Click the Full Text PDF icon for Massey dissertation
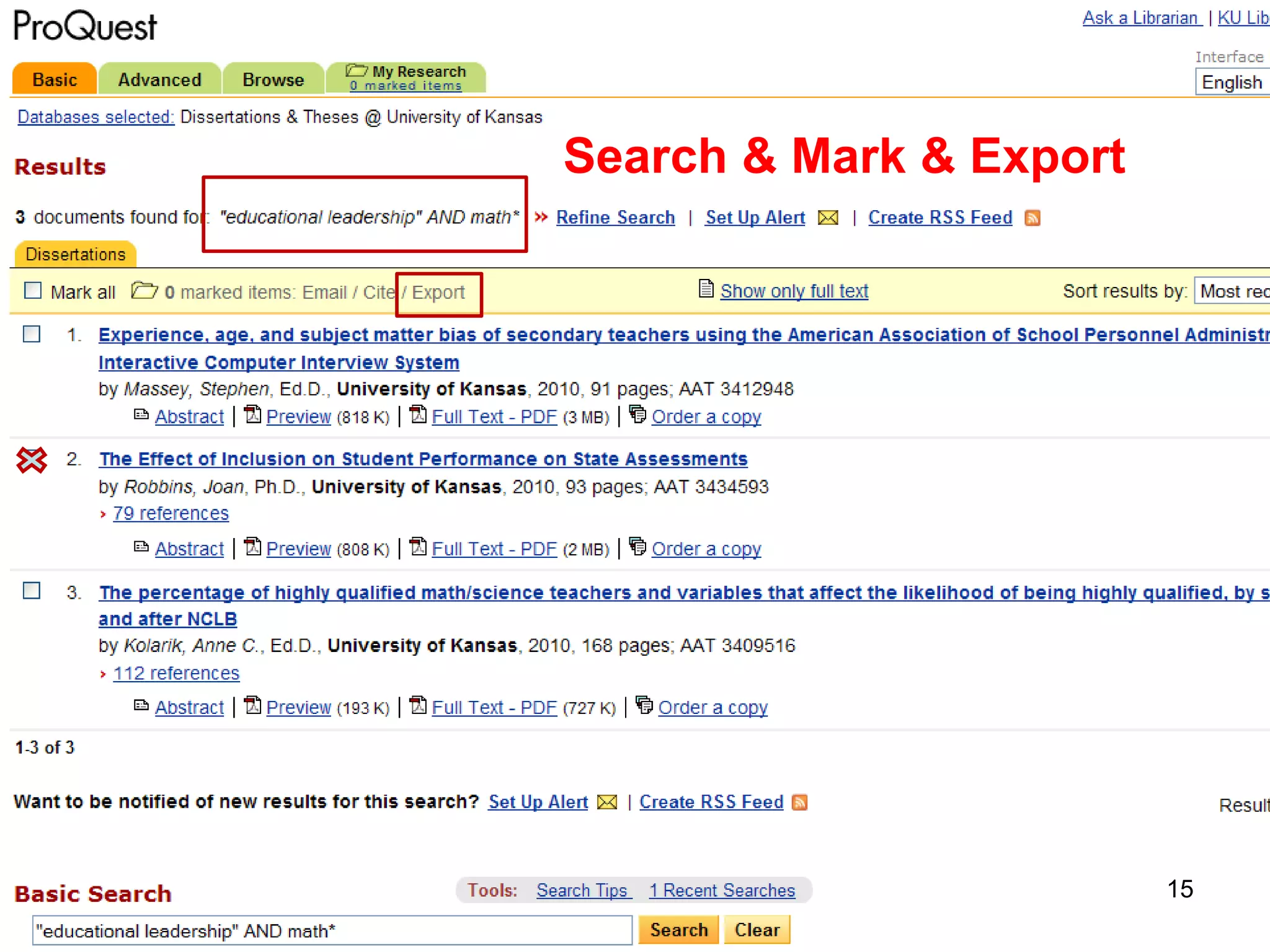 419,414
